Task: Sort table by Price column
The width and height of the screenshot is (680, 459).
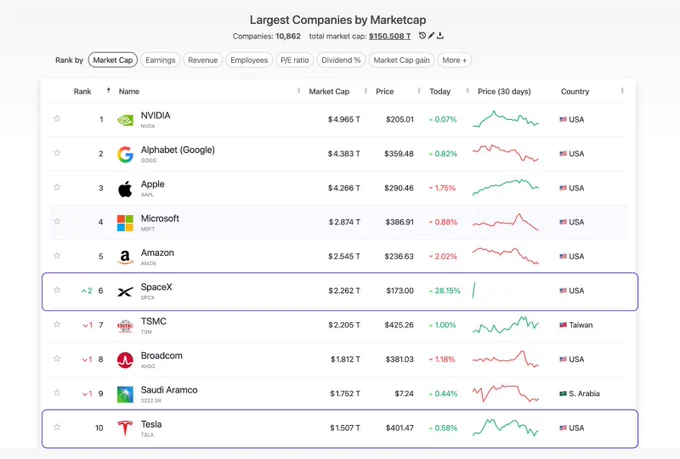Action: [419, 91]
